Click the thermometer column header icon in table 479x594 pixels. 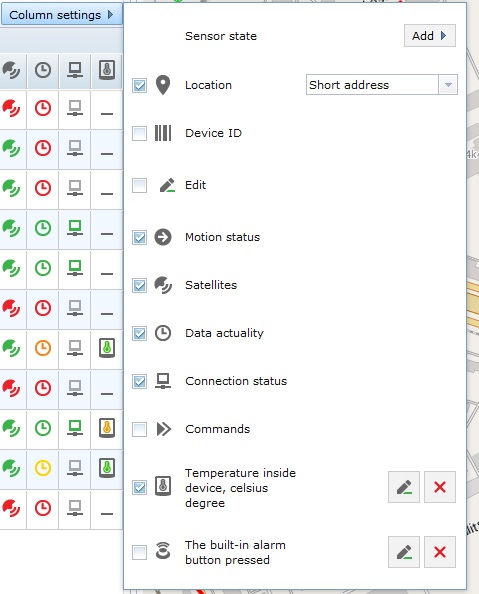107,70
